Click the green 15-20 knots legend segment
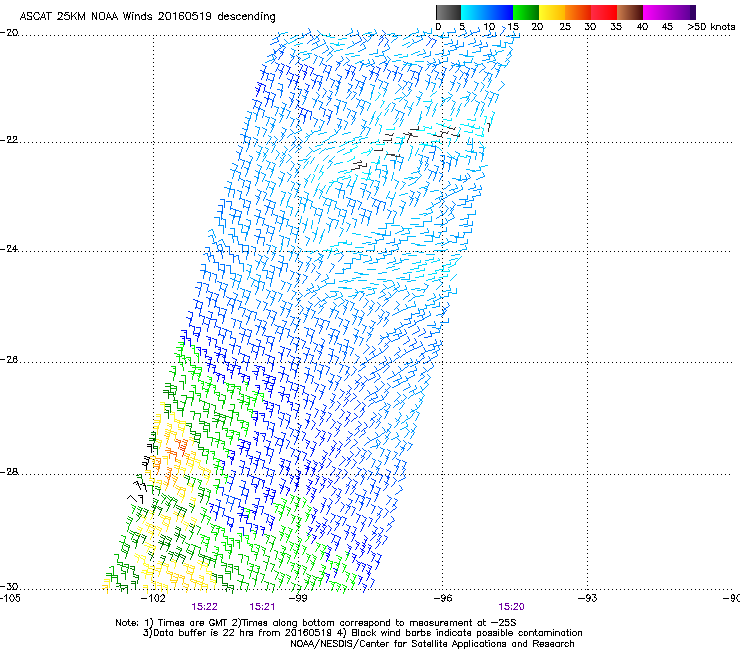 (x=526, y=12)
